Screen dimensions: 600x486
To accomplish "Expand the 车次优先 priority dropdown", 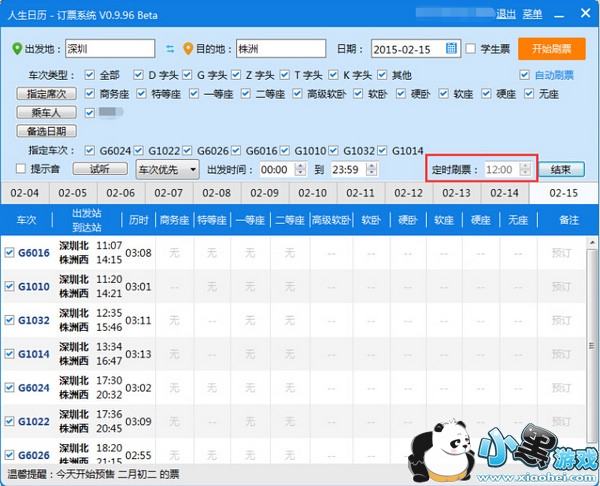I will pyautogui.click(x=167, y=169).
